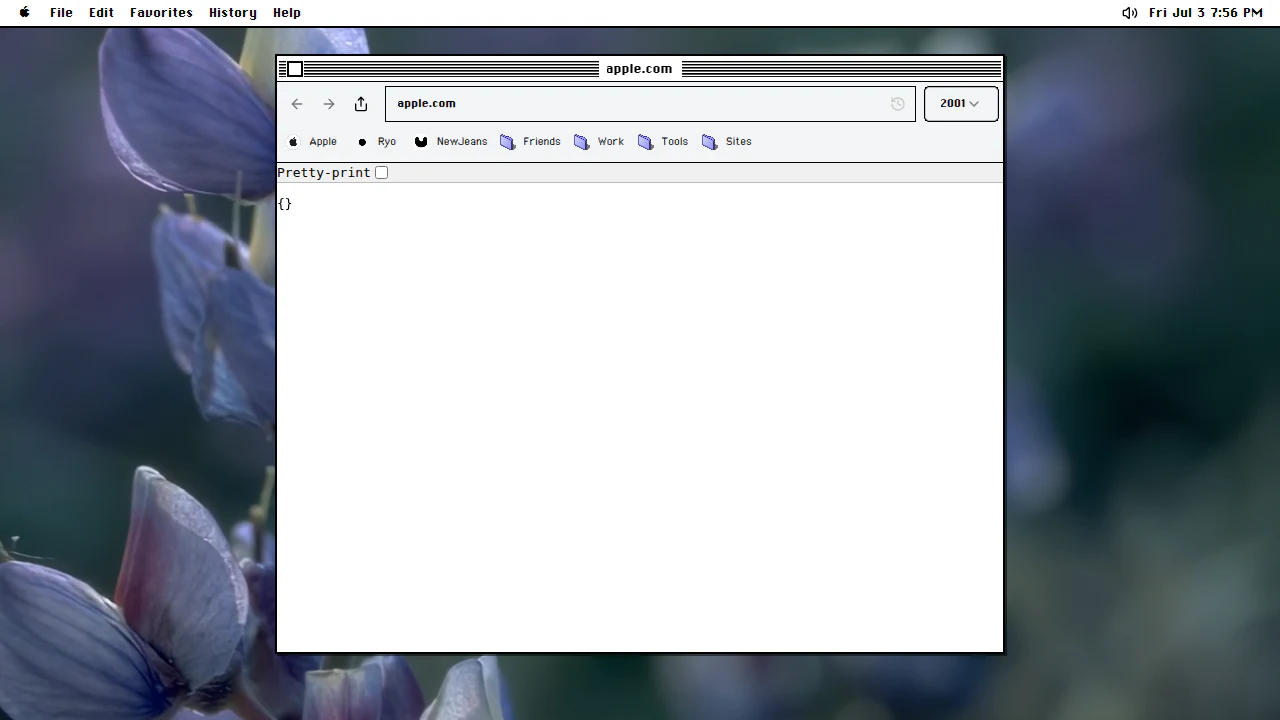Go back with the left arrow

tap(297, 104)
